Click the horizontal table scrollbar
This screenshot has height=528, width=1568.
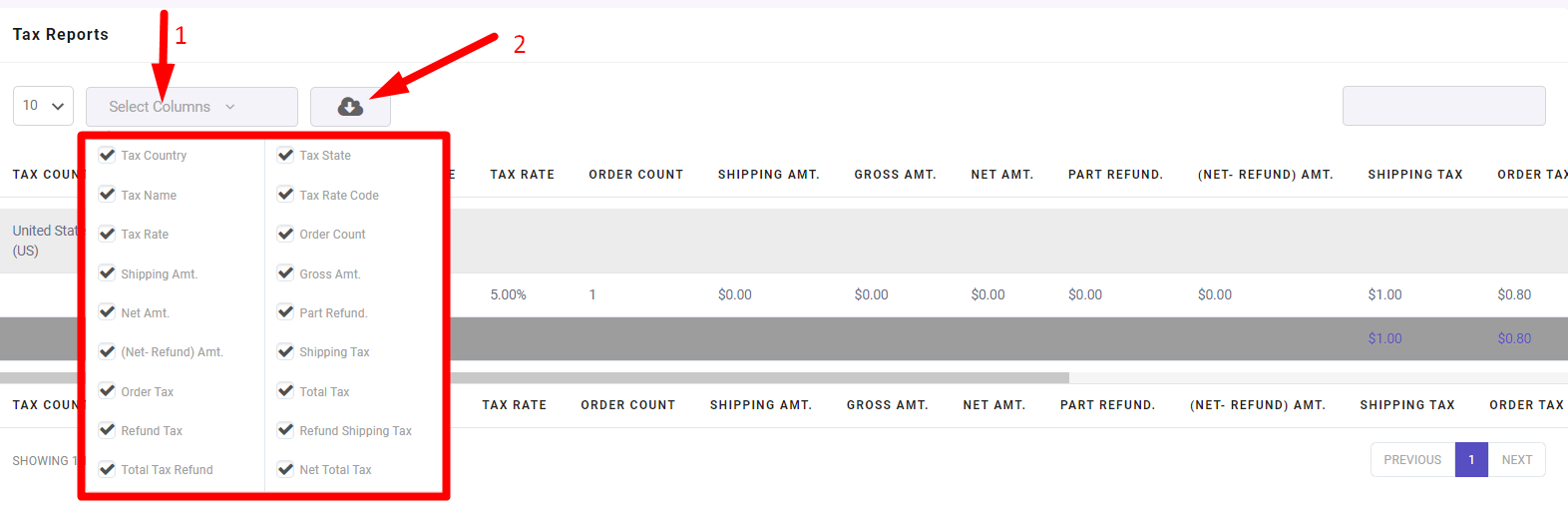(535, 378)
